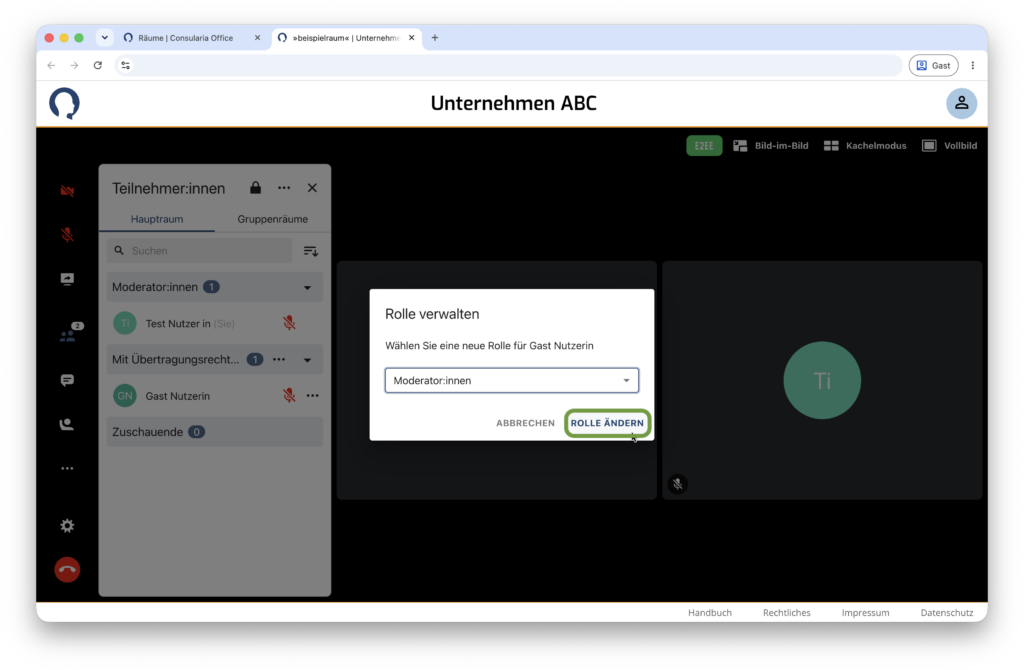Screen dimensions: 1024x670
Task: Open Rechtliches footer link
Action: 786,613
